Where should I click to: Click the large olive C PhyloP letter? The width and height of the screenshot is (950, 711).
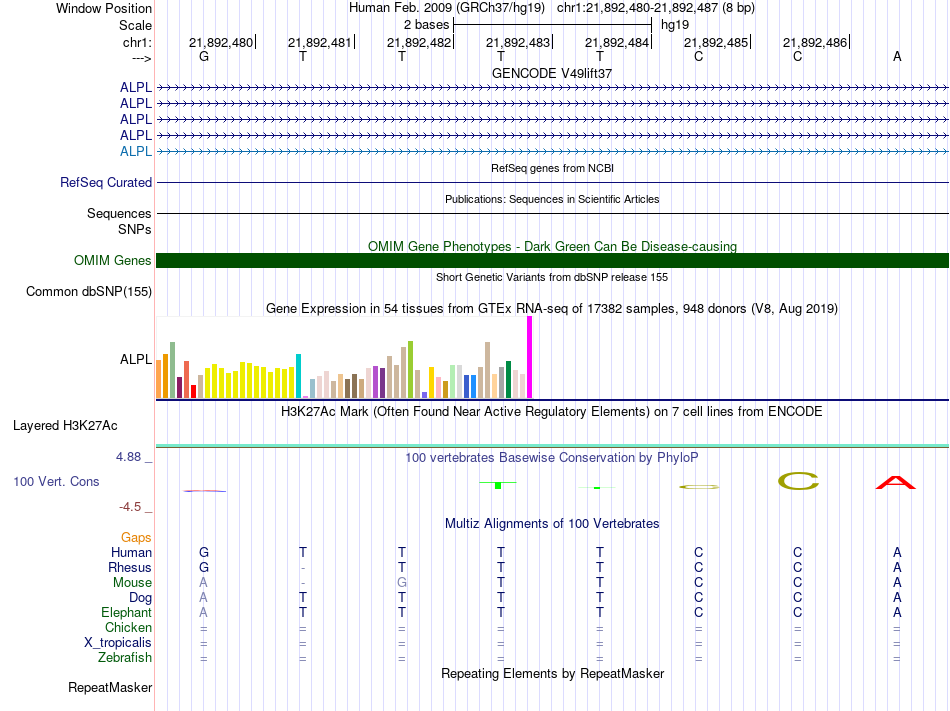[798, 481]
